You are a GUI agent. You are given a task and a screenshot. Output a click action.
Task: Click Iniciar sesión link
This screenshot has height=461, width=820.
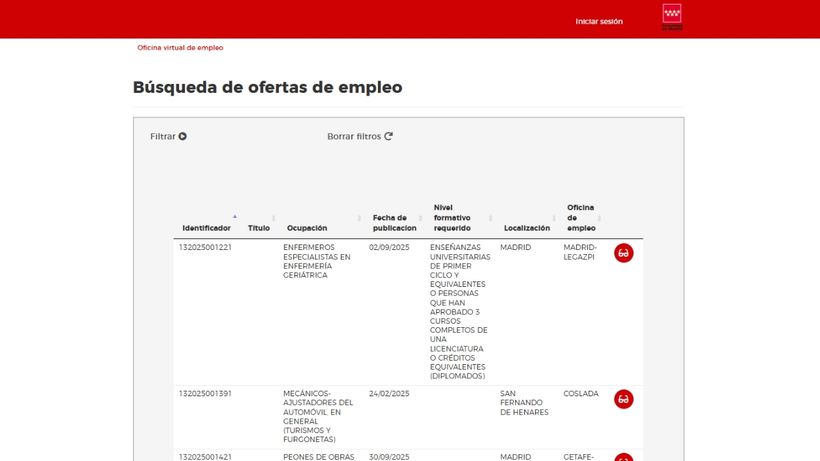pyautogui.click(x=599, y=21)
